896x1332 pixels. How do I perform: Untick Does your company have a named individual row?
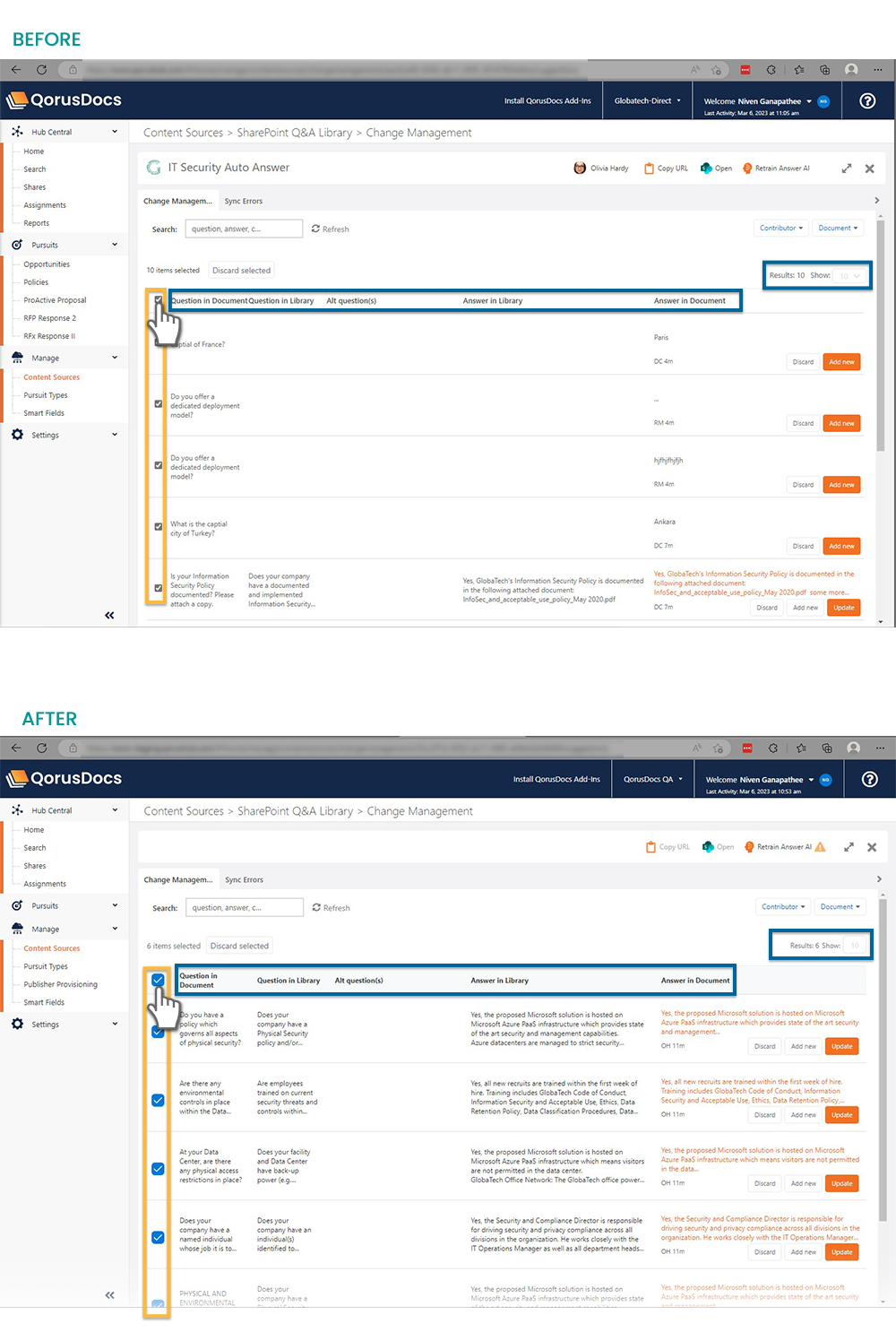tap(158, 1237)
